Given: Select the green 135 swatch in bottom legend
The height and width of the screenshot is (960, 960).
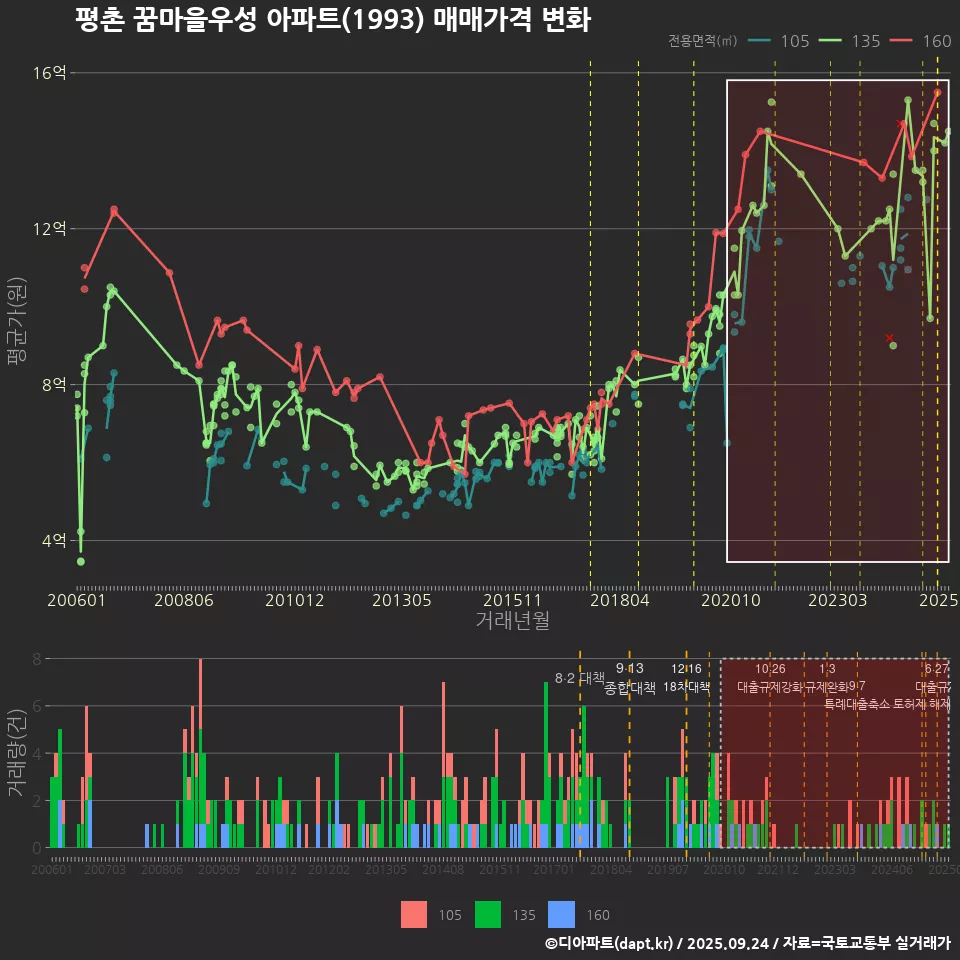Looking at the screenshot, I should point(487,914).
